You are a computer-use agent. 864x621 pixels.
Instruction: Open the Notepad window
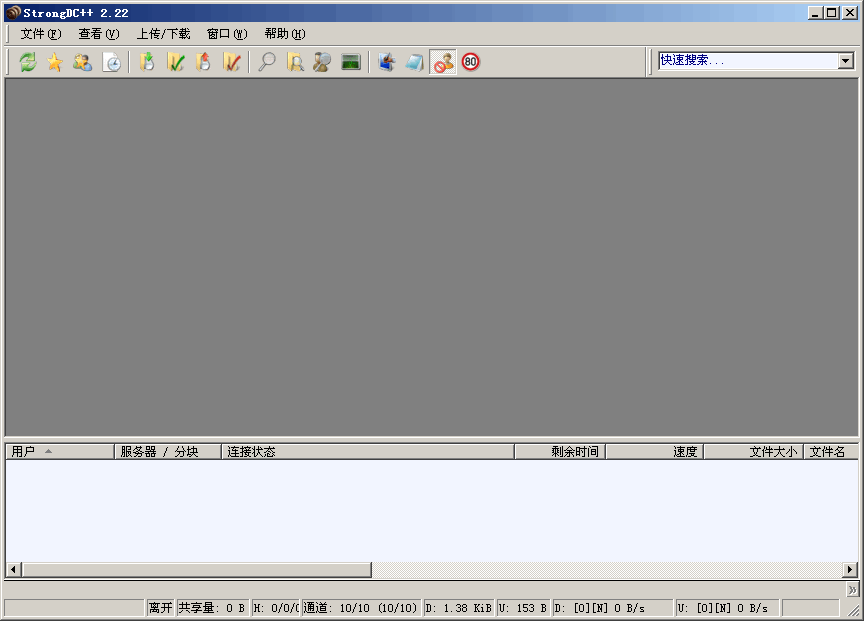(414, 61)
